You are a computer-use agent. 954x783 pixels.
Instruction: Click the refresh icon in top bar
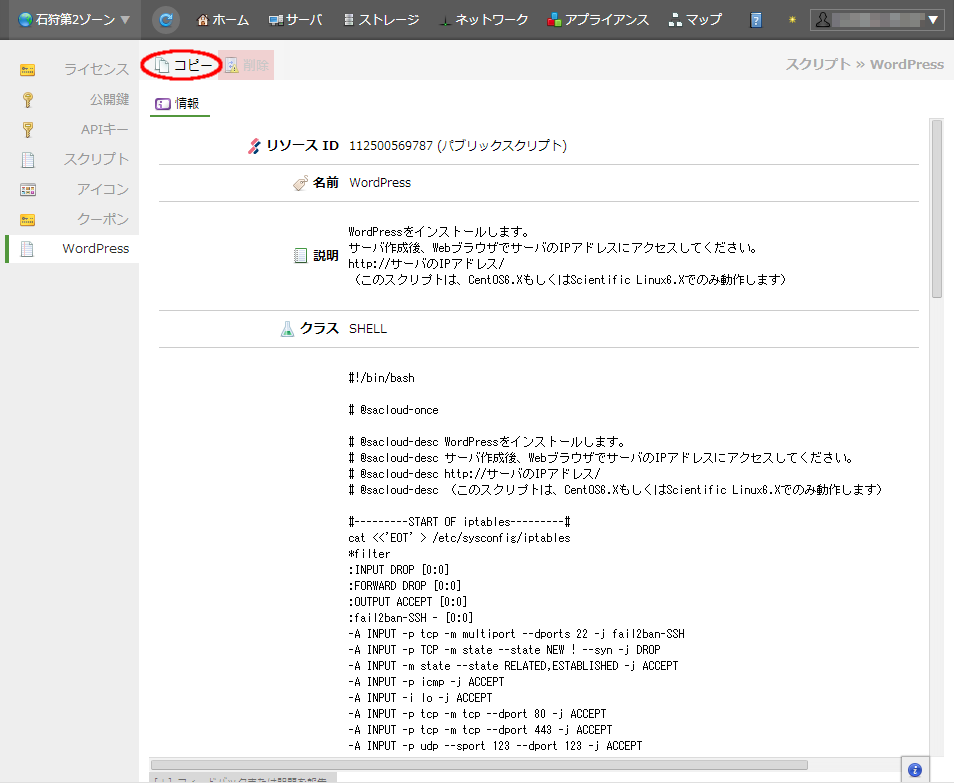click(x=166, y=19)
